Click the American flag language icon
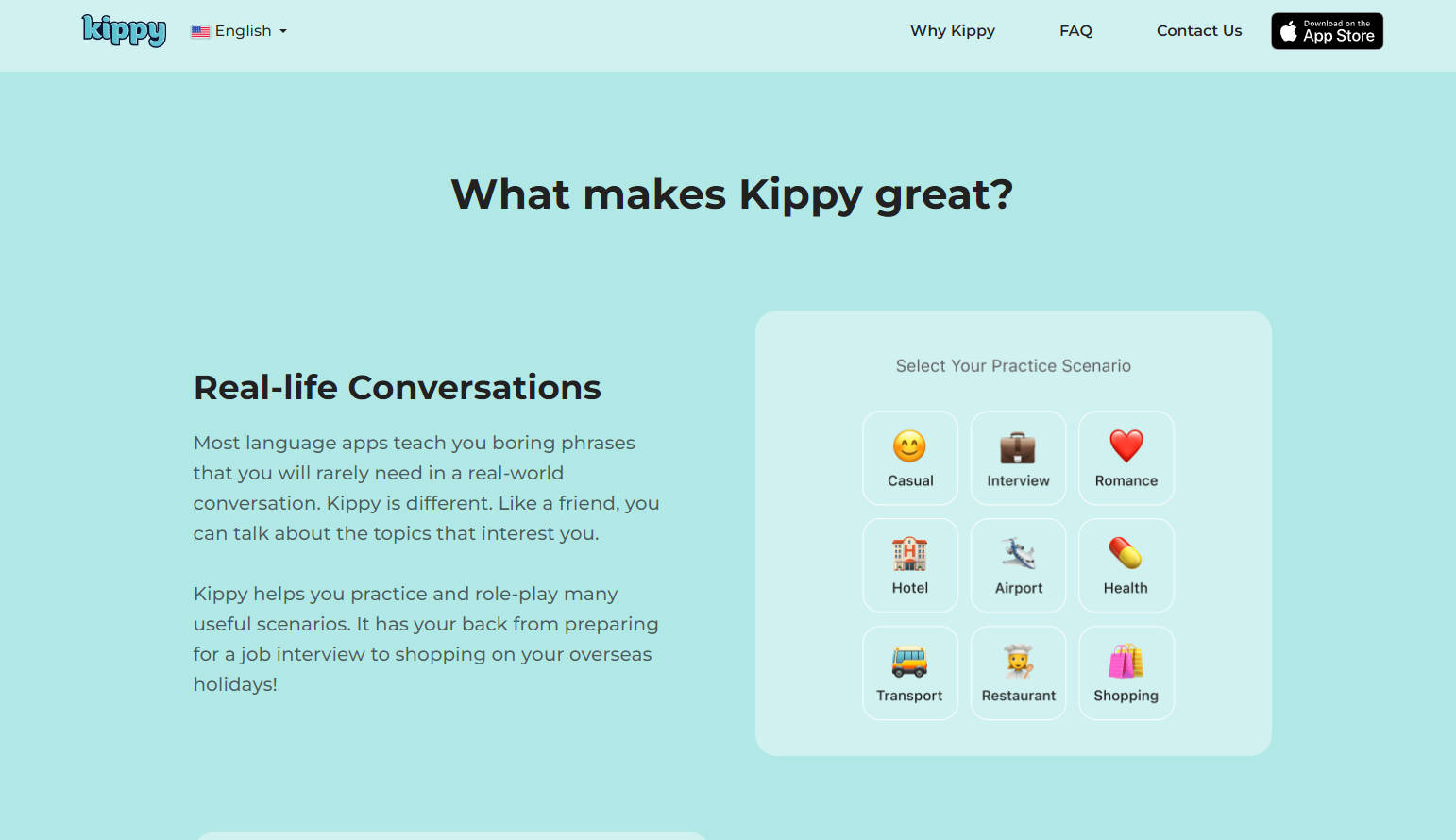This screenshot has width=1456, height=840. 200,30
